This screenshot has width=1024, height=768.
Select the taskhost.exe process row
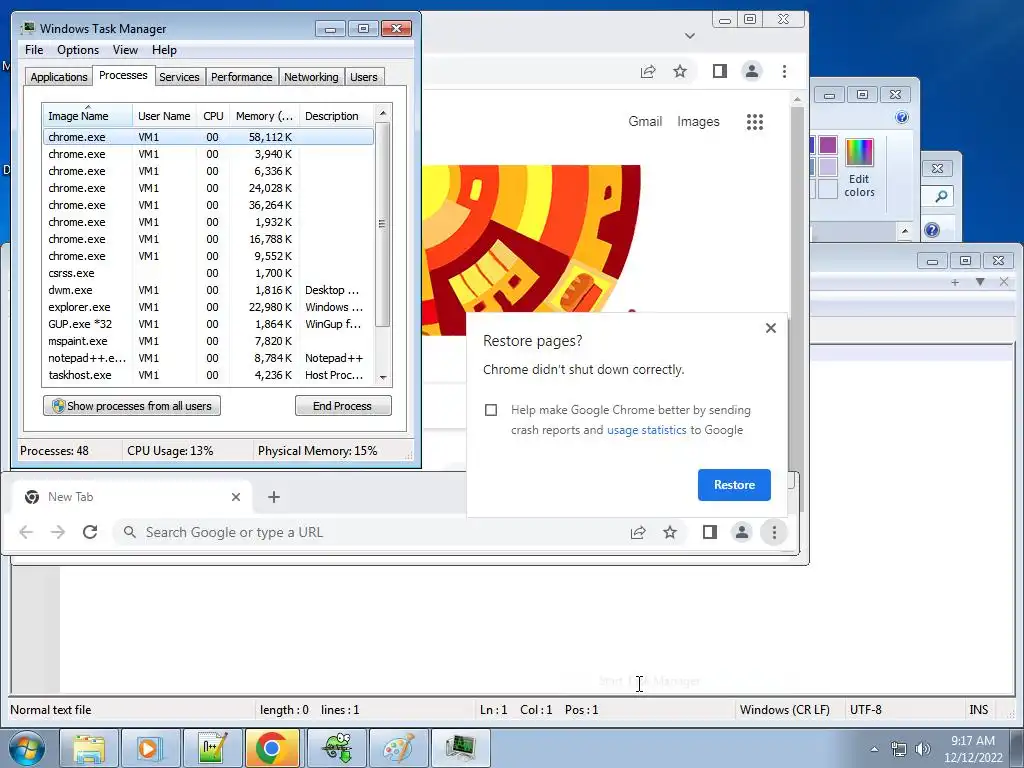(x=208, y=375)
